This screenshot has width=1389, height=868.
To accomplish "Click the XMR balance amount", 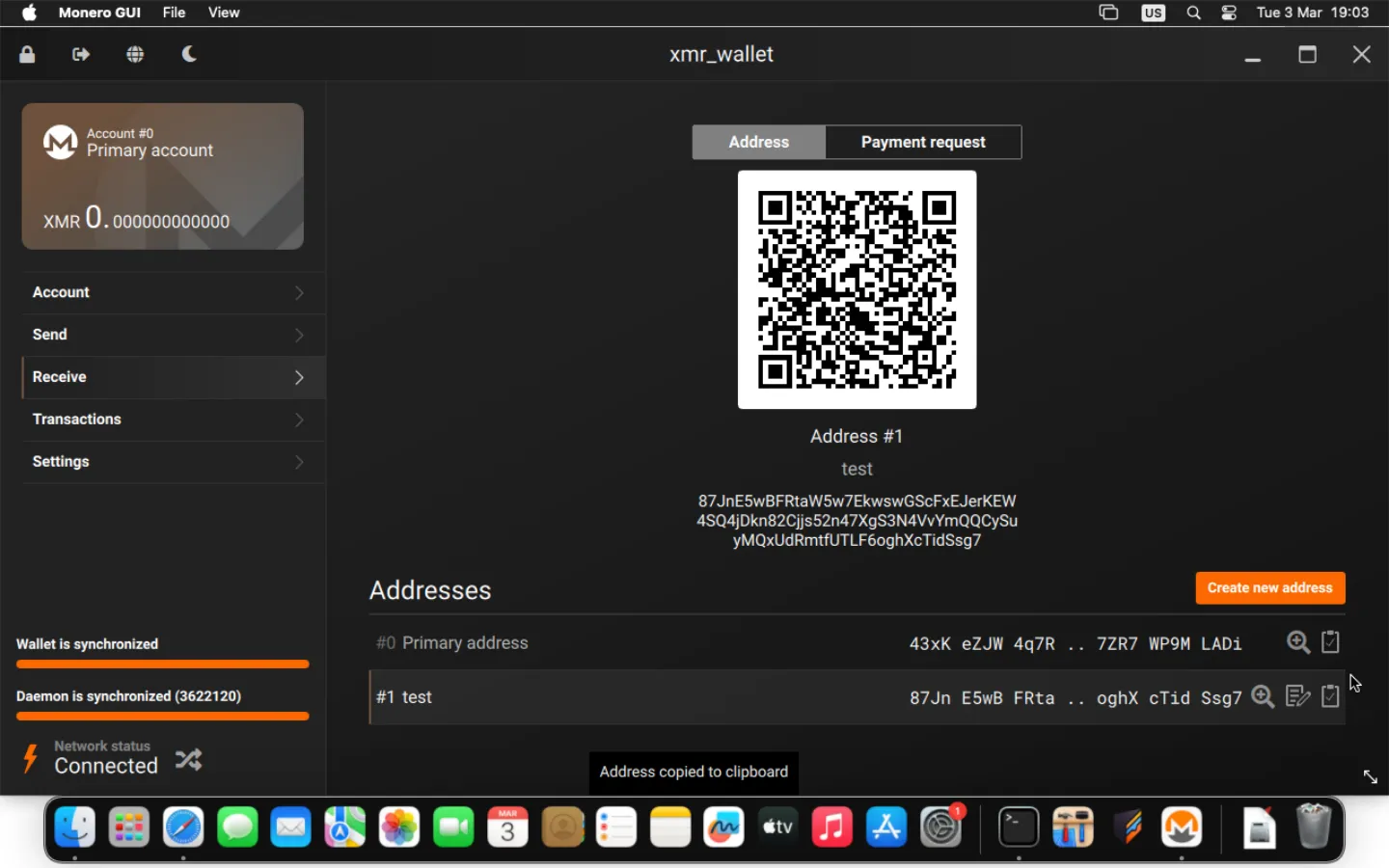I will coord(137,218).
